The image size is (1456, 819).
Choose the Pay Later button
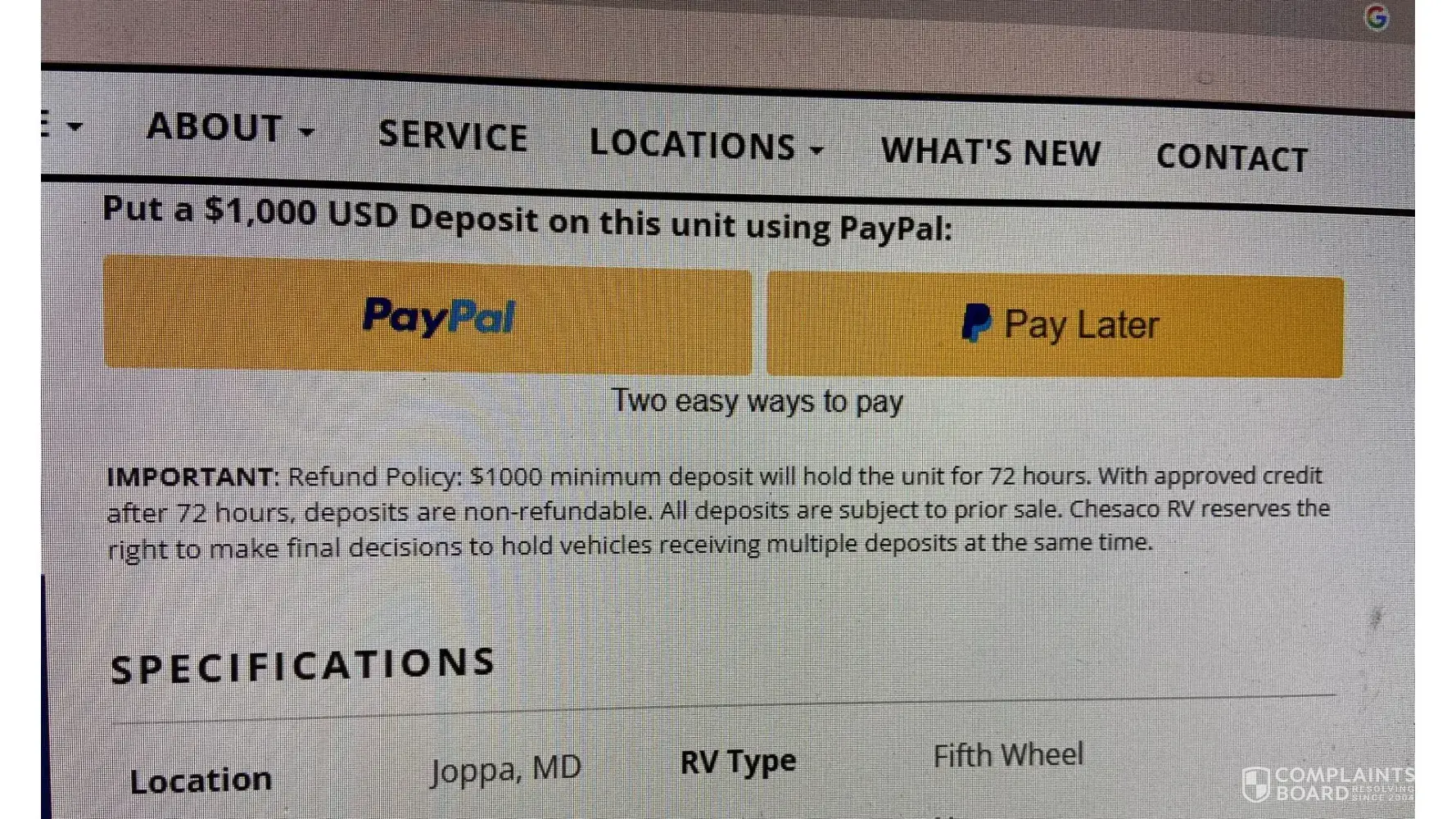click(1055, 325)
